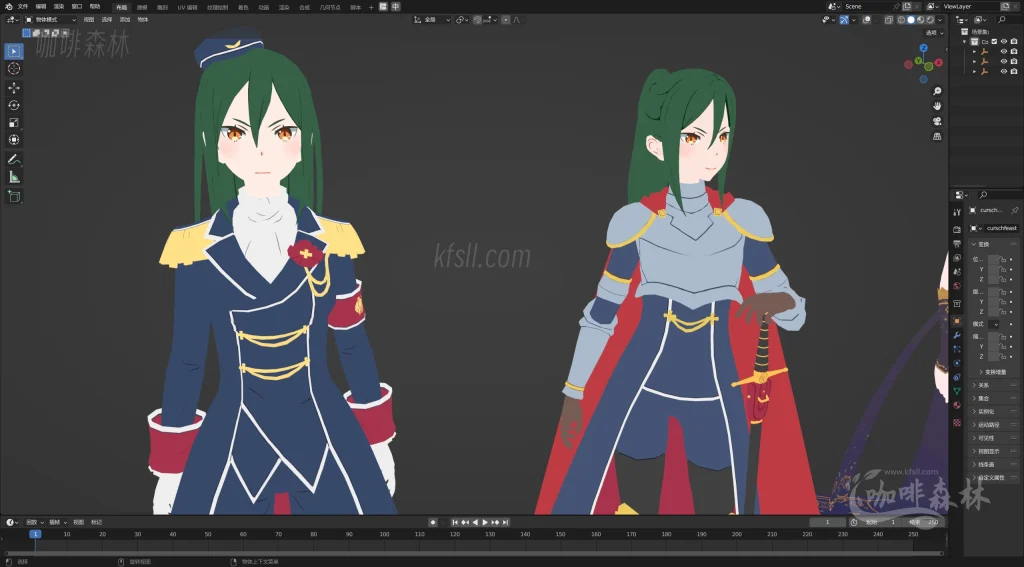
Task: Open the Object Data mesh tab
Action: pyautogui.click(x=957, y=391)
